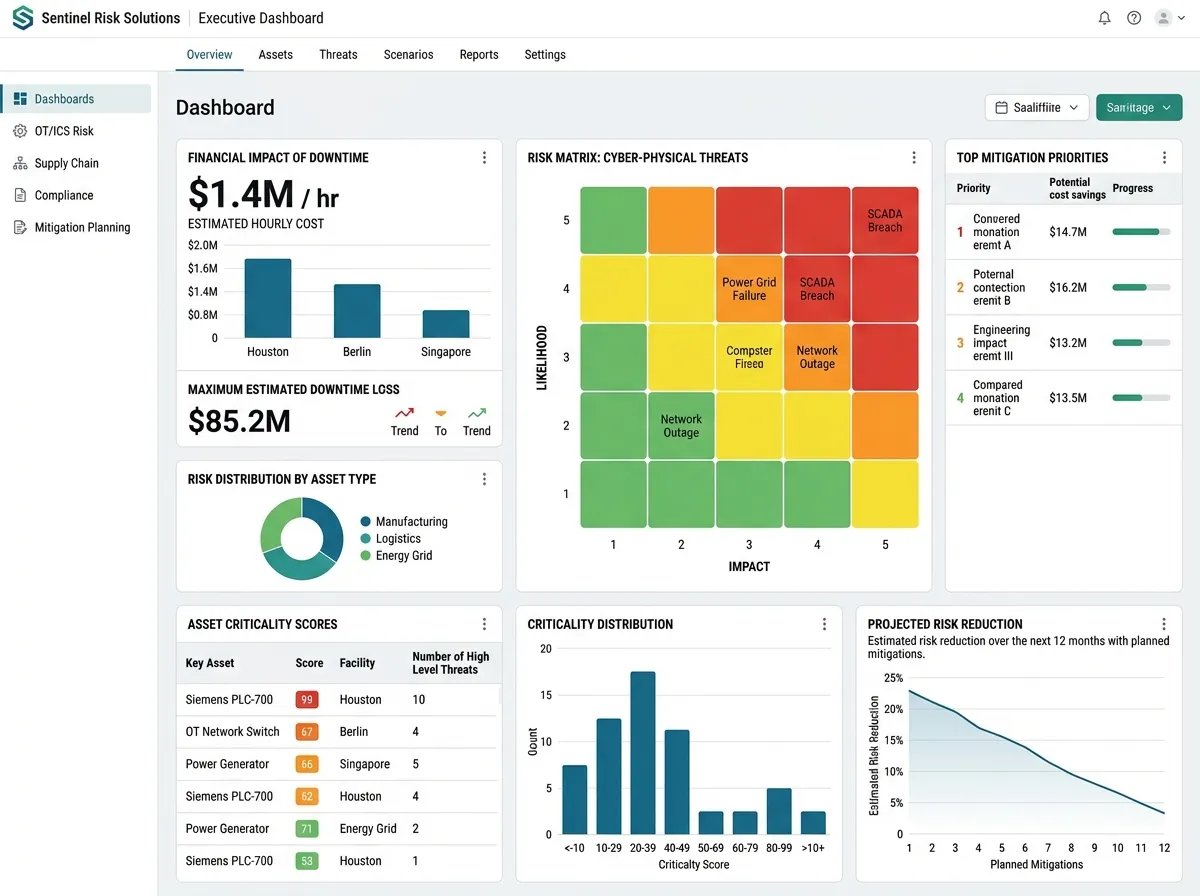1200x896 pixels.
Task: Click the green Network Outage matrix cell
Action: [x=681, y=426]
